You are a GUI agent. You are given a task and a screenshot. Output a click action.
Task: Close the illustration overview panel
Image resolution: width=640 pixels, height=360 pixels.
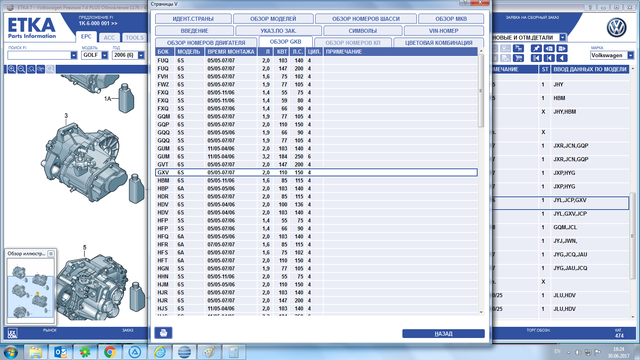51,254
